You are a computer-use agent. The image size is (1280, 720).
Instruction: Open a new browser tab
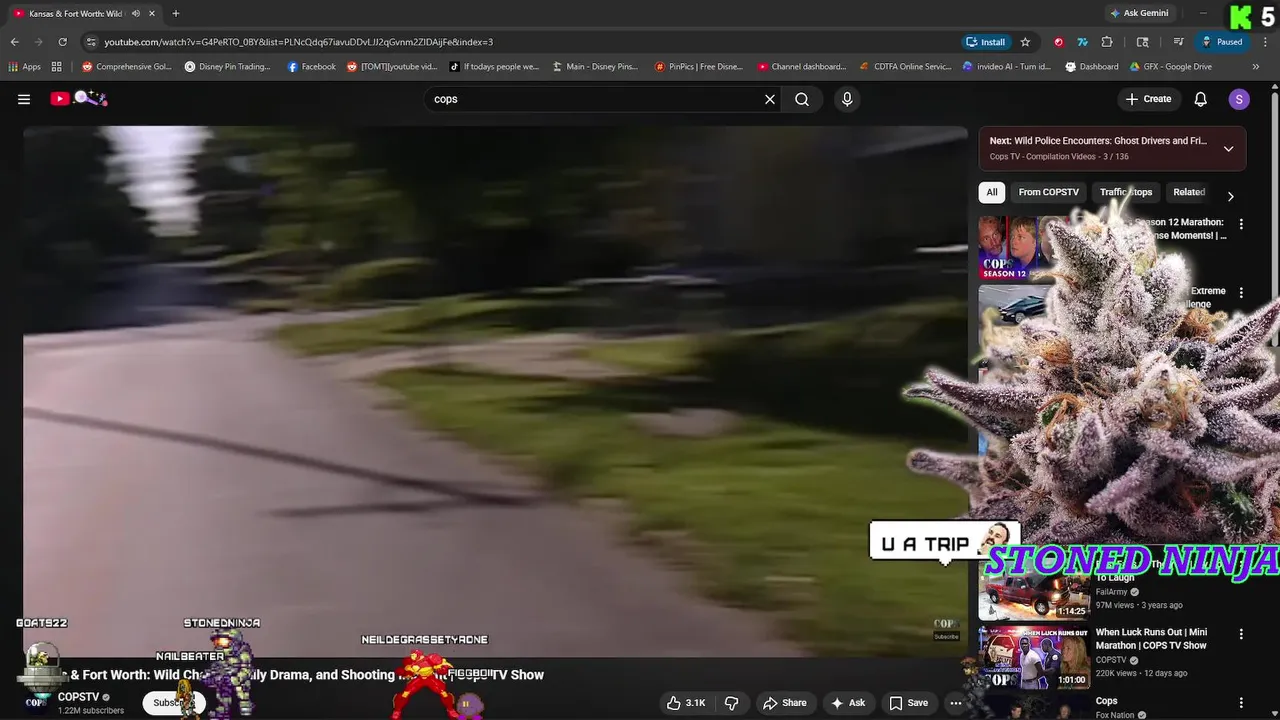tap(176, 13)
